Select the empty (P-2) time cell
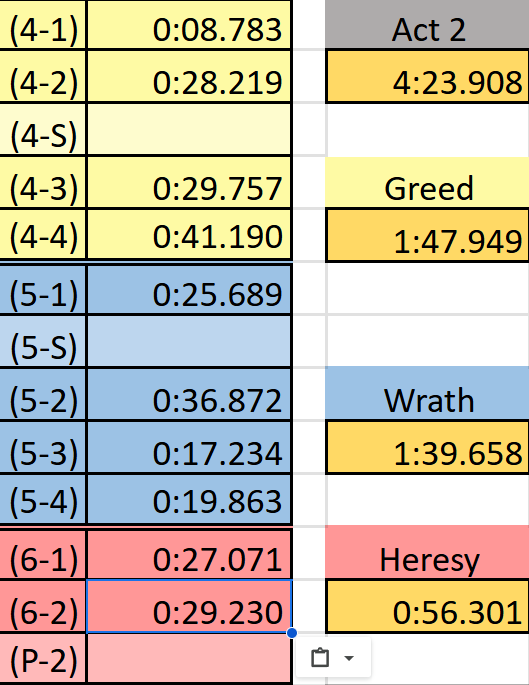 [x=189, y=660]
